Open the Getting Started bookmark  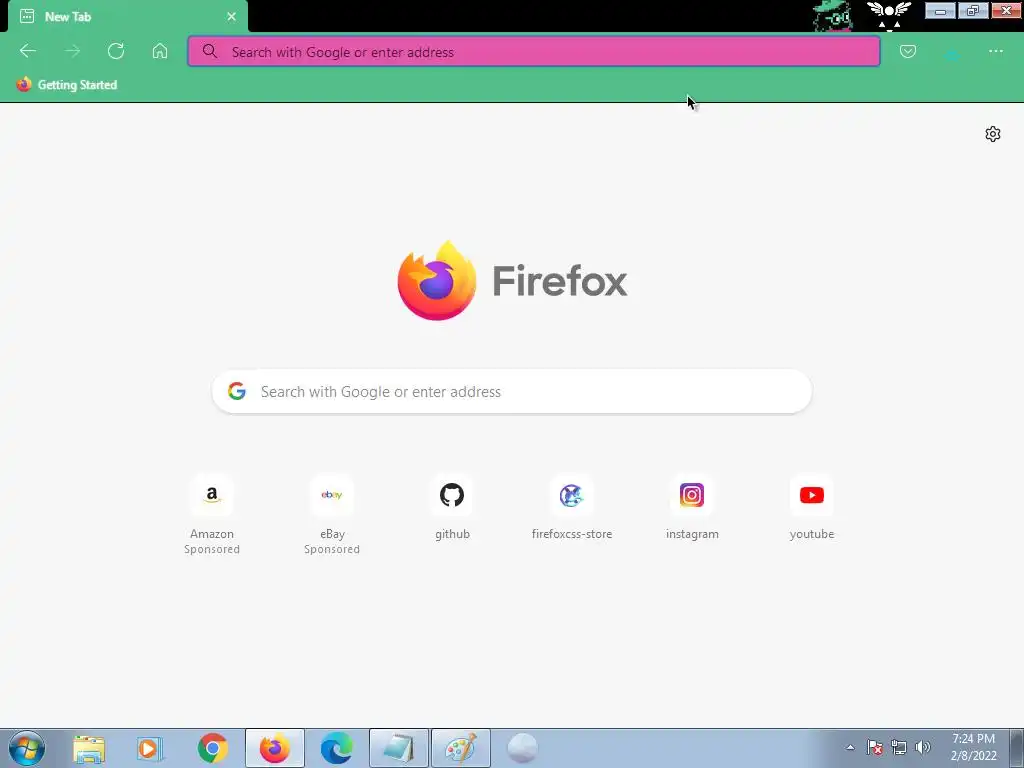[67, 85]
